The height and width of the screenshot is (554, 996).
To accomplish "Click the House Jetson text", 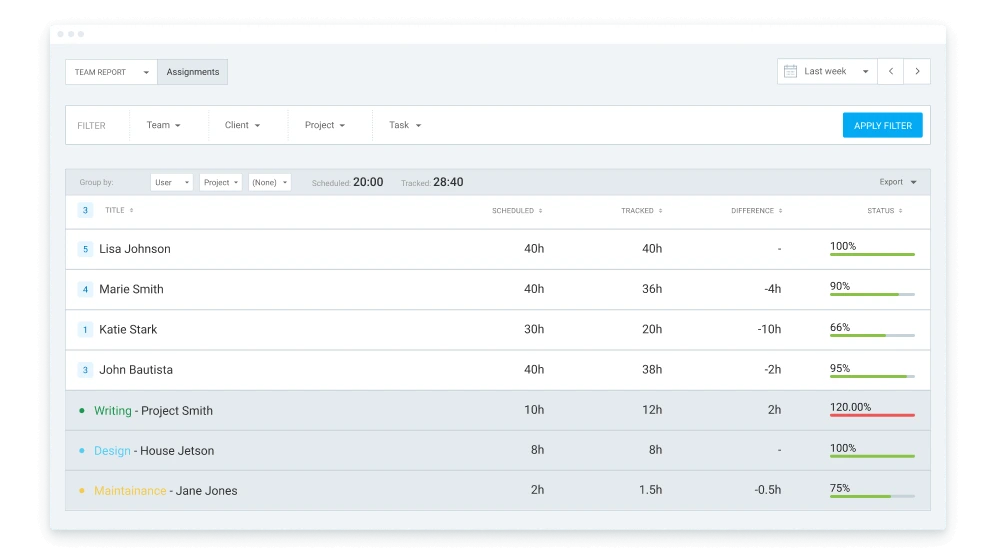I will point(177,450).
